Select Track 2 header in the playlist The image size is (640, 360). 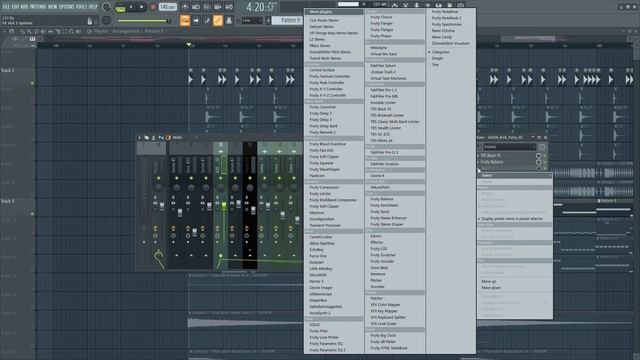pos(18,77)
